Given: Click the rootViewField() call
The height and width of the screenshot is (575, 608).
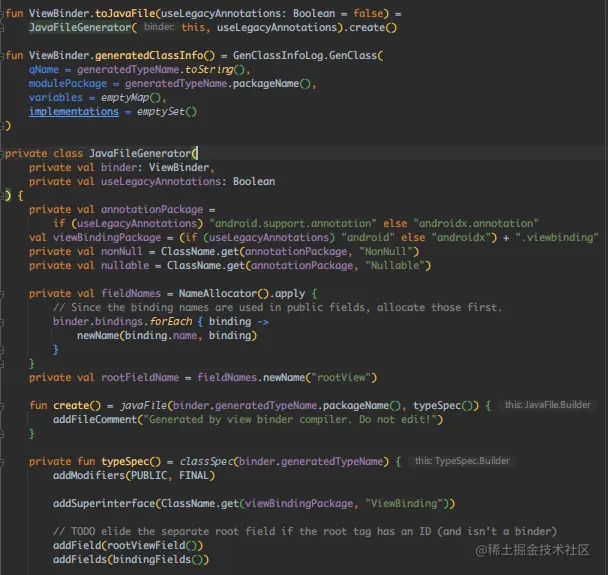Looking at the screenshot, I should pos(152,545).
